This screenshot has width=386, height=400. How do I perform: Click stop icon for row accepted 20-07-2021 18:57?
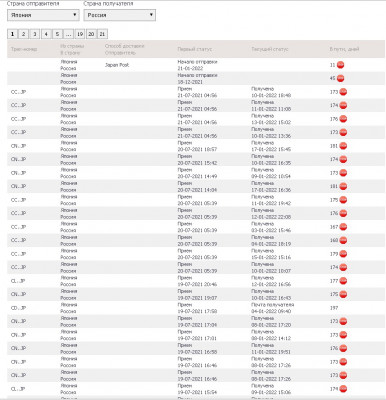tap(343, 146)
